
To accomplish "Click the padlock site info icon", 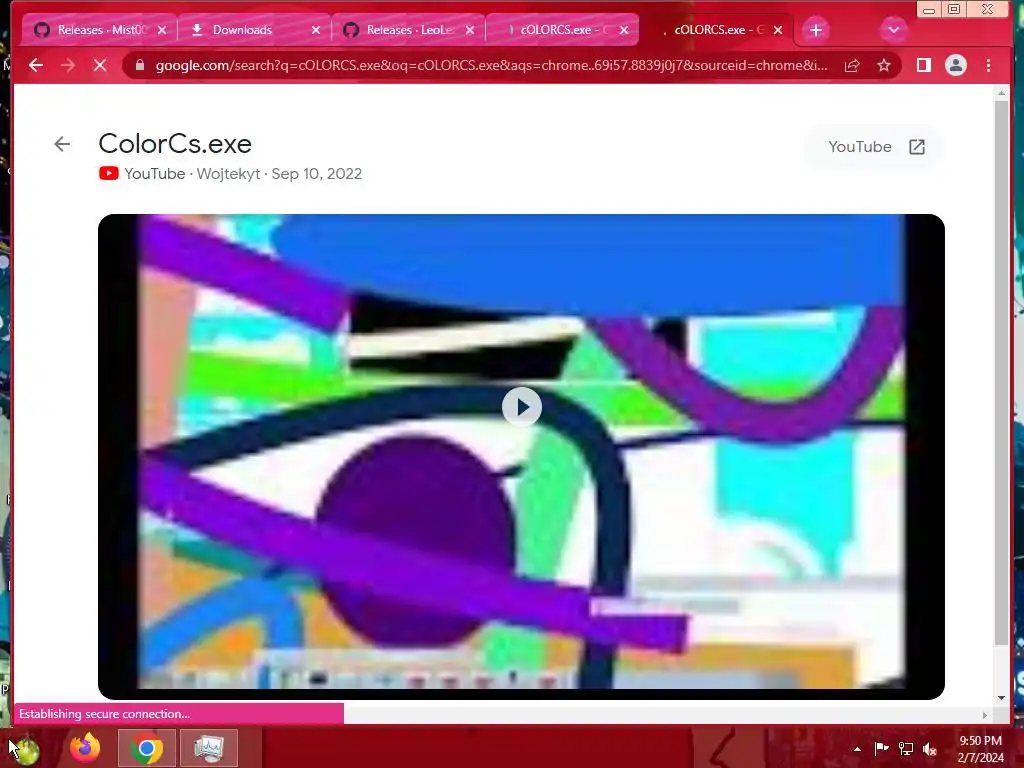I will coord(139,65).
